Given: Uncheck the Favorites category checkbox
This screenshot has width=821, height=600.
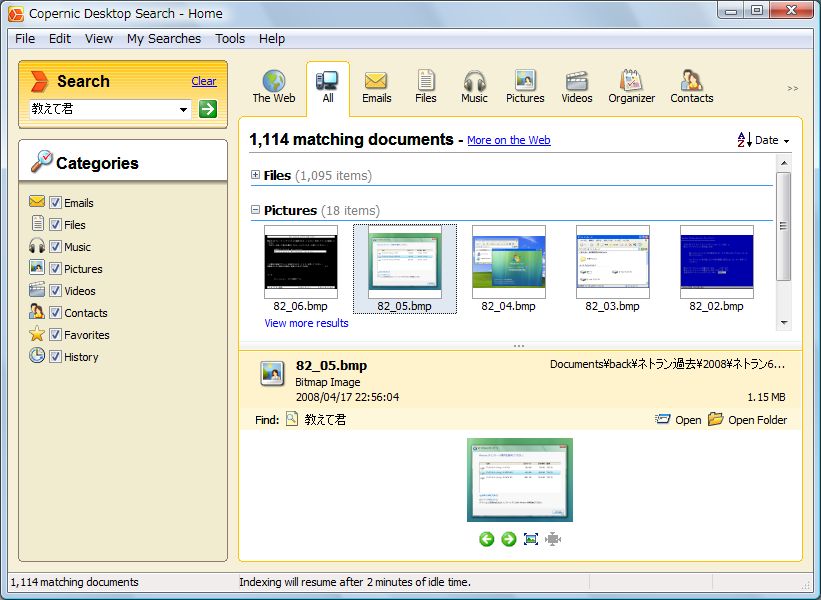Looking at the screenshot, I should [x=56, y=335].
